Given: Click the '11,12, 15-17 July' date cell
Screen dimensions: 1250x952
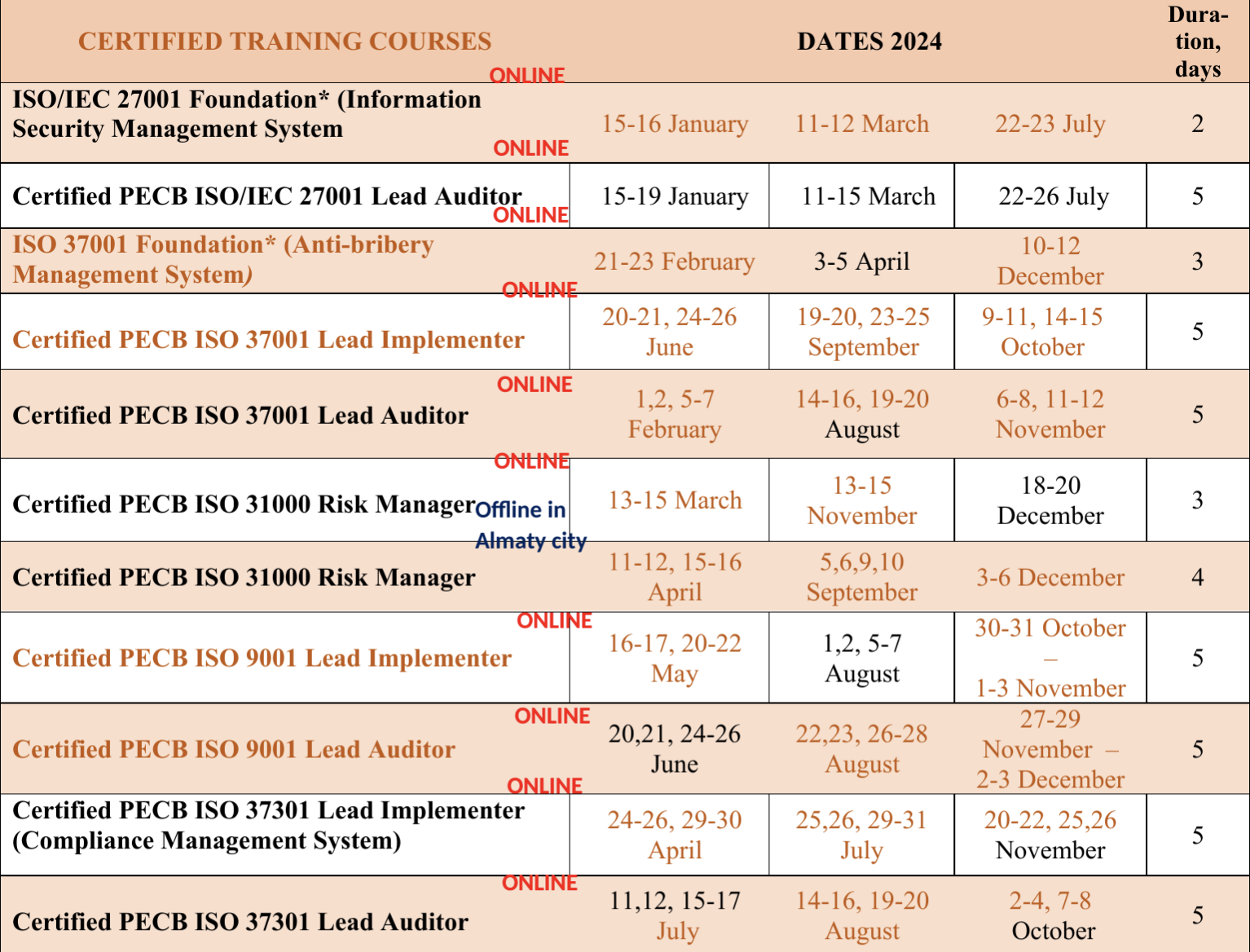Looking at the screenshot, I should [x=675, y=916].
